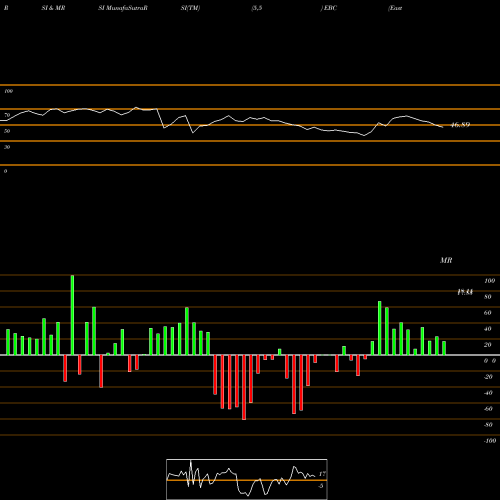Click the "-60" label on MR axis
500x500 pixels.
tap(488, 409)
